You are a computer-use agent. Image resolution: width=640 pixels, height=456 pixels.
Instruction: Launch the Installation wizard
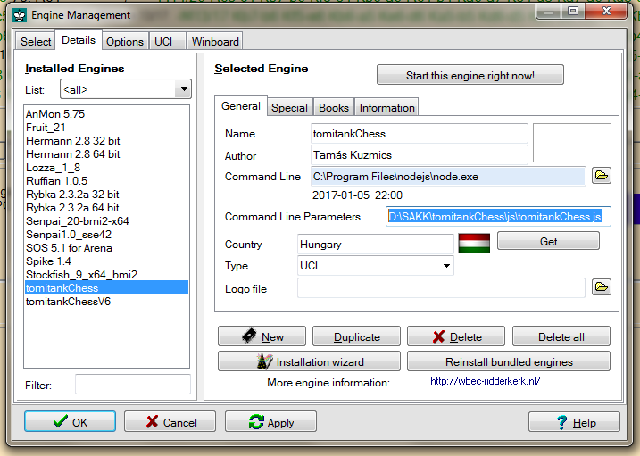(x=309, y=361)
